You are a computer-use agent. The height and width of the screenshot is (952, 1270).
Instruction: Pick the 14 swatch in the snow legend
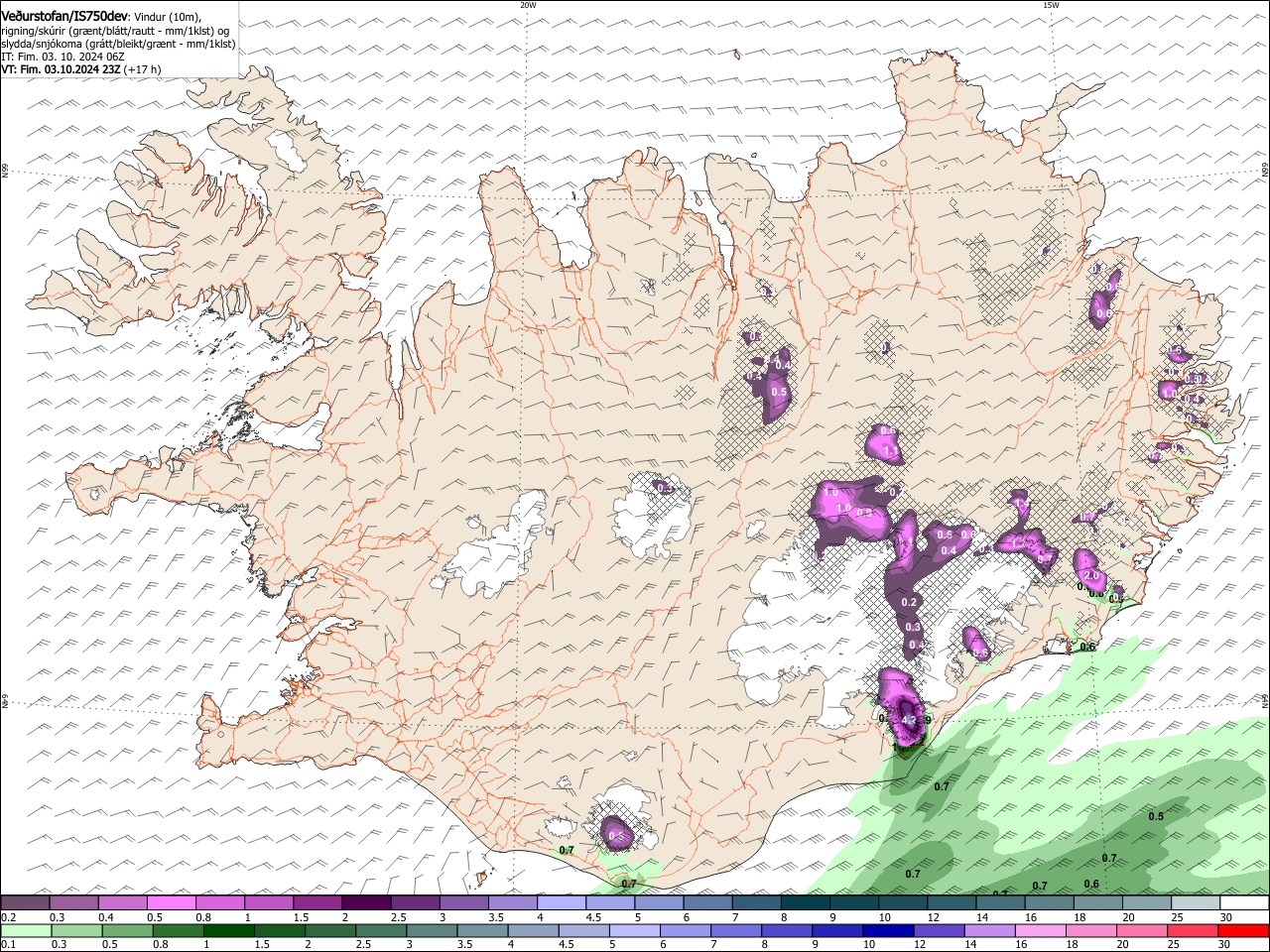(x=1000, y=902)
